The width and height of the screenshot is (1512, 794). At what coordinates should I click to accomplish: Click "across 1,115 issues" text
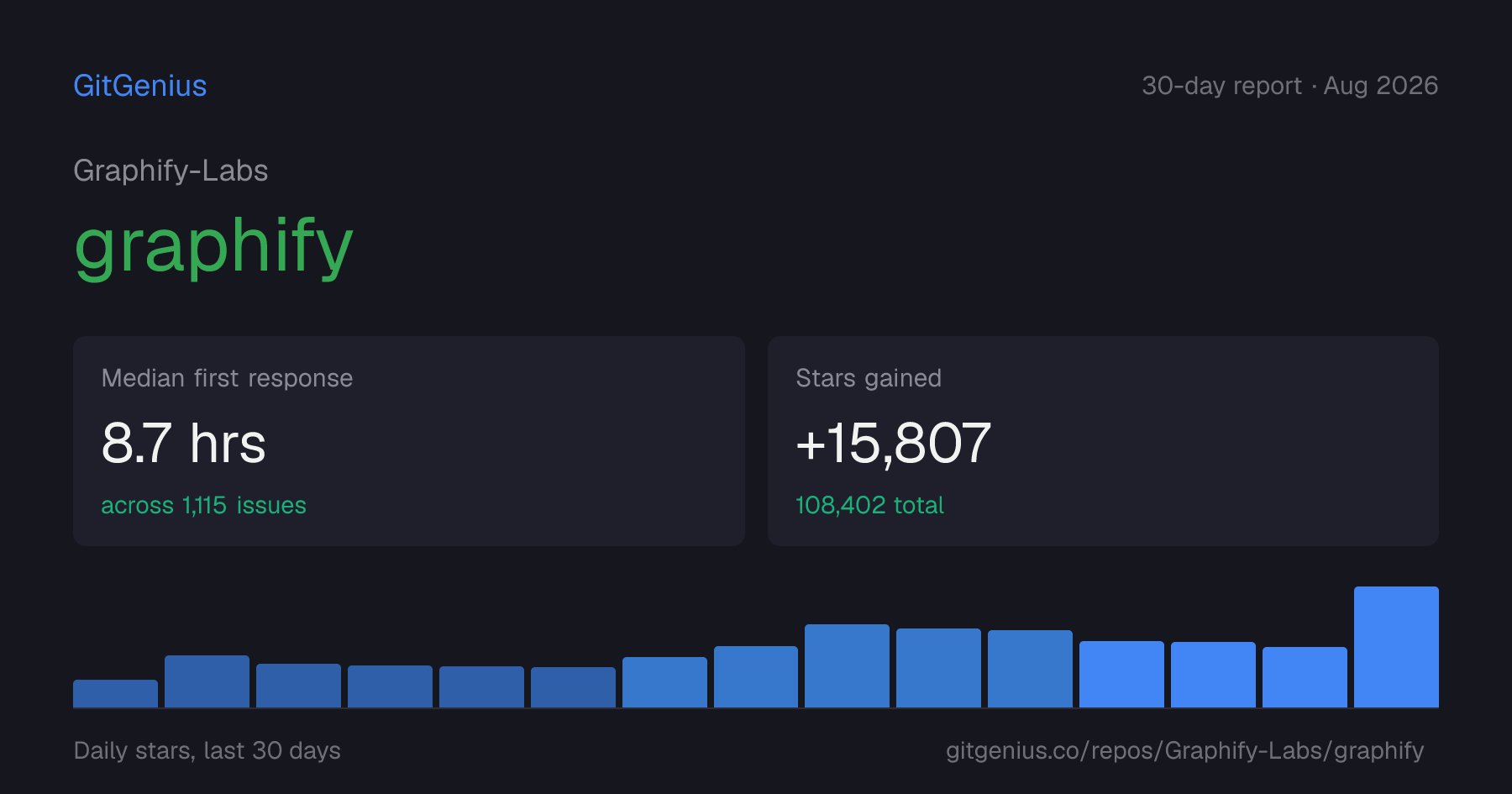tap(203, 505)
